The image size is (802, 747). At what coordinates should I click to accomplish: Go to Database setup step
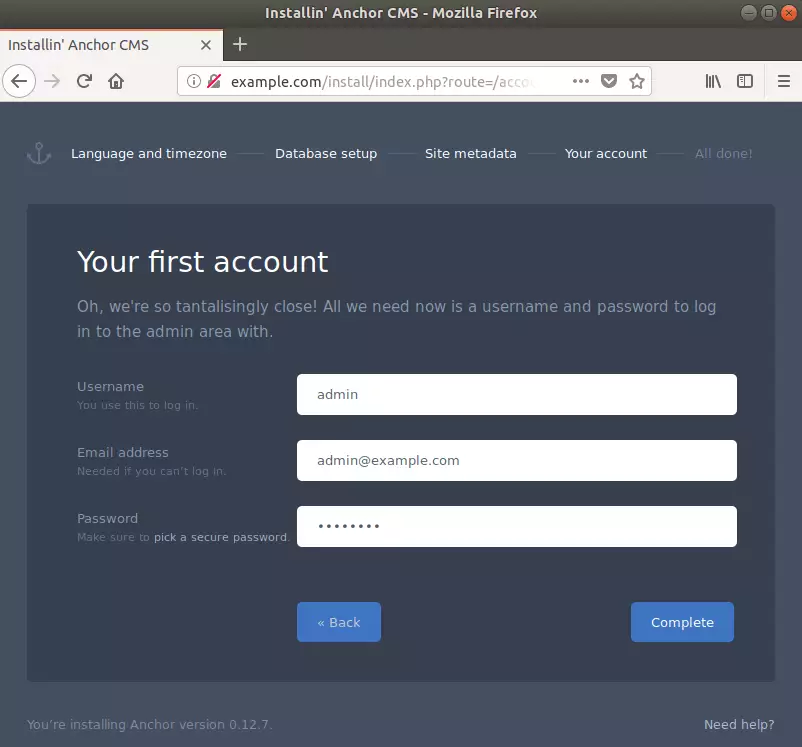[x=326, y=153]
